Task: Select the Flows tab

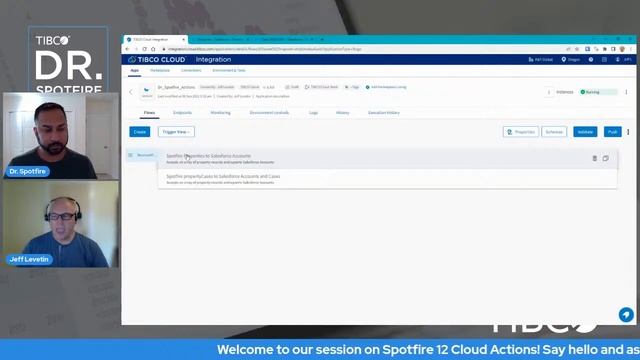Action: tap(149, 113)
